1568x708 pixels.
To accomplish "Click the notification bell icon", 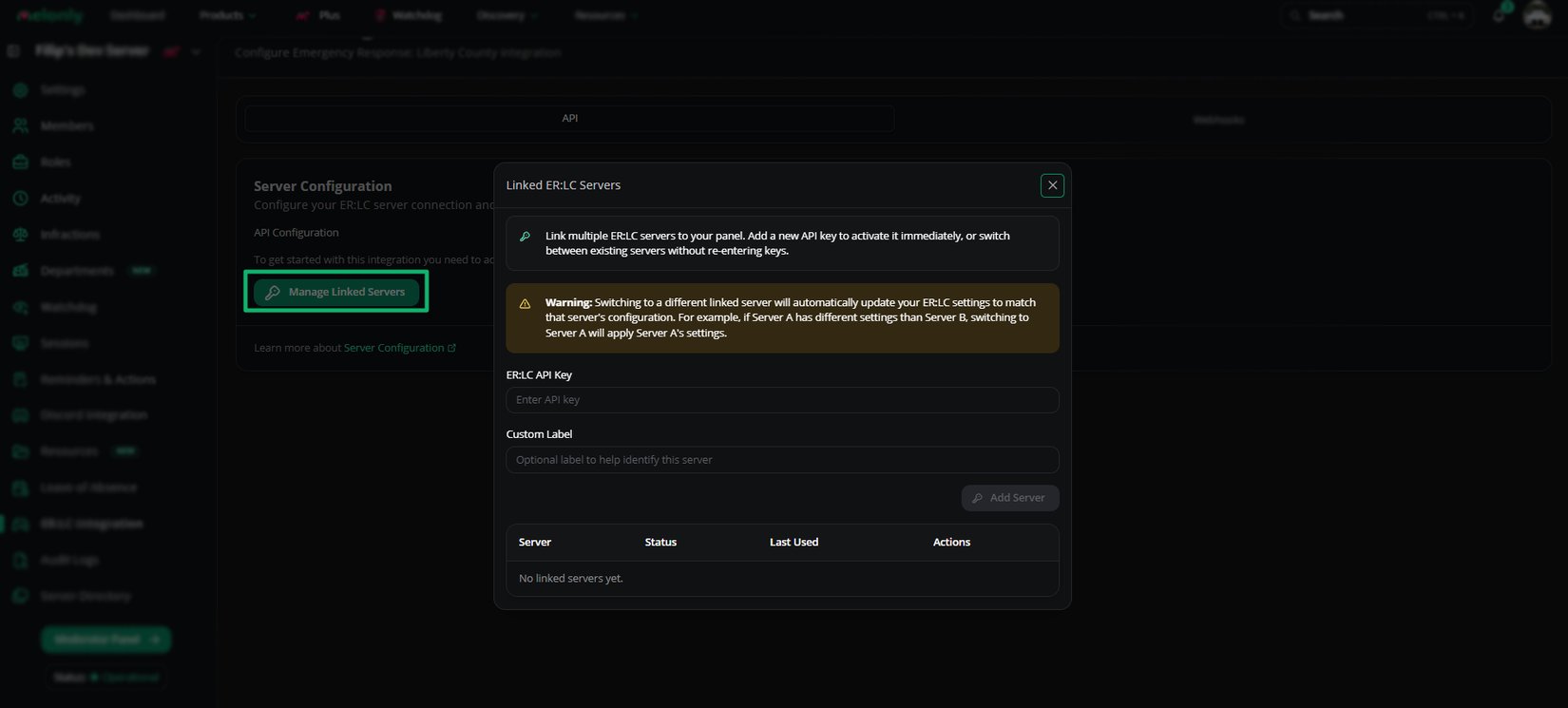I will [1500, 15].
